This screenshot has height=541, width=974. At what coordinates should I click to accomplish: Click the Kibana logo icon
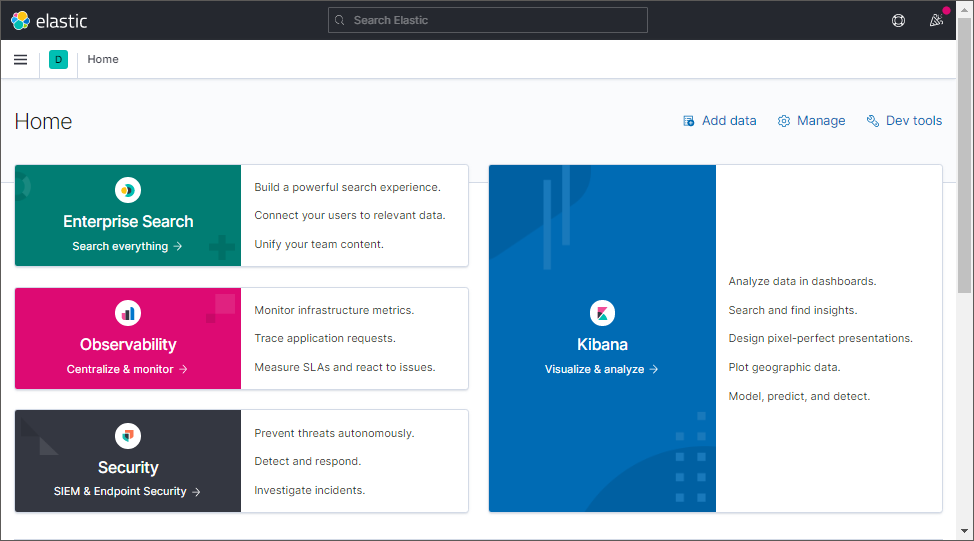(x=602, y=312)
